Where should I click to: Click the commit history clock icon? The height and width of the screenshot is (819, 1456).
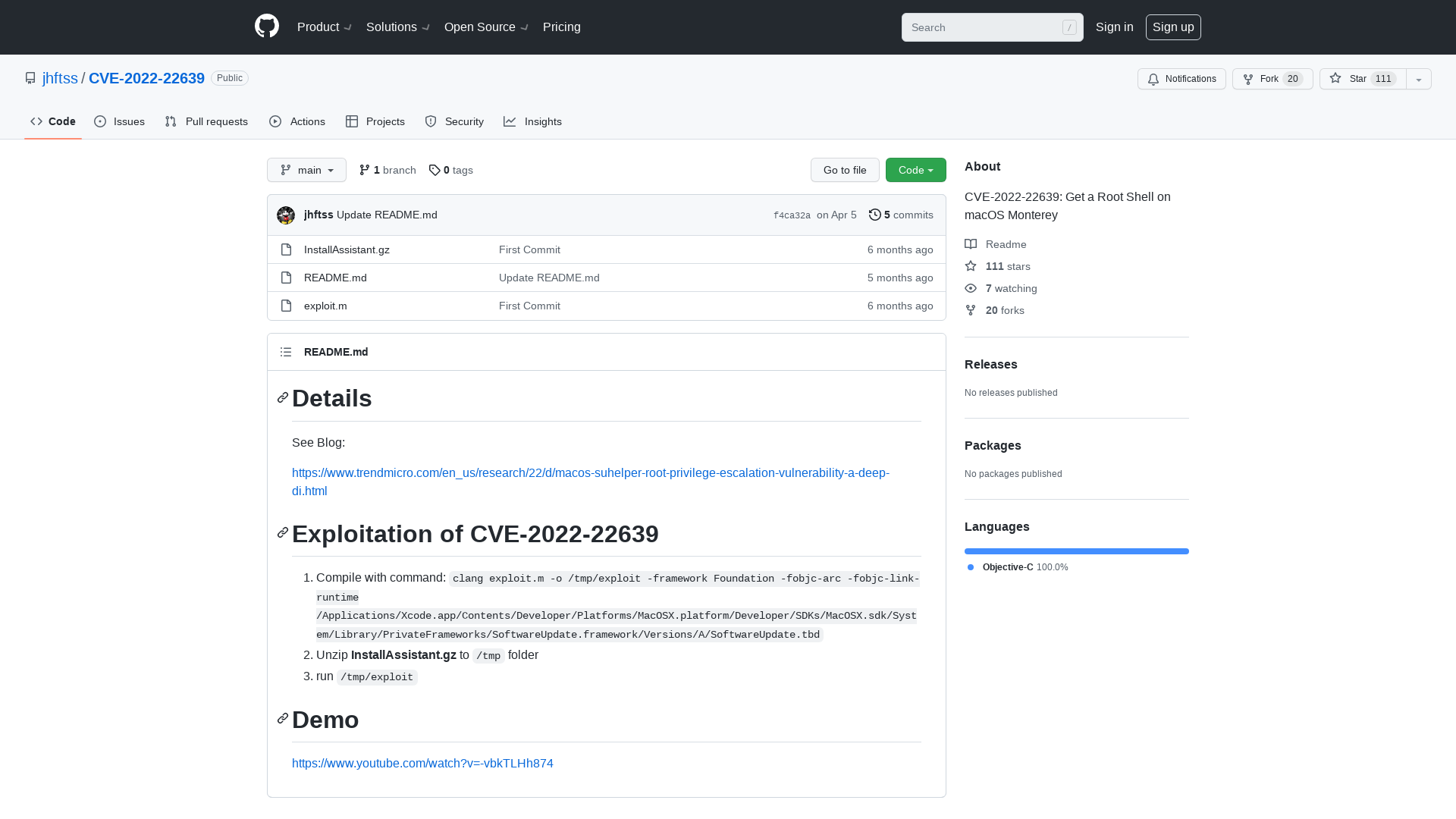click(874, 215)
